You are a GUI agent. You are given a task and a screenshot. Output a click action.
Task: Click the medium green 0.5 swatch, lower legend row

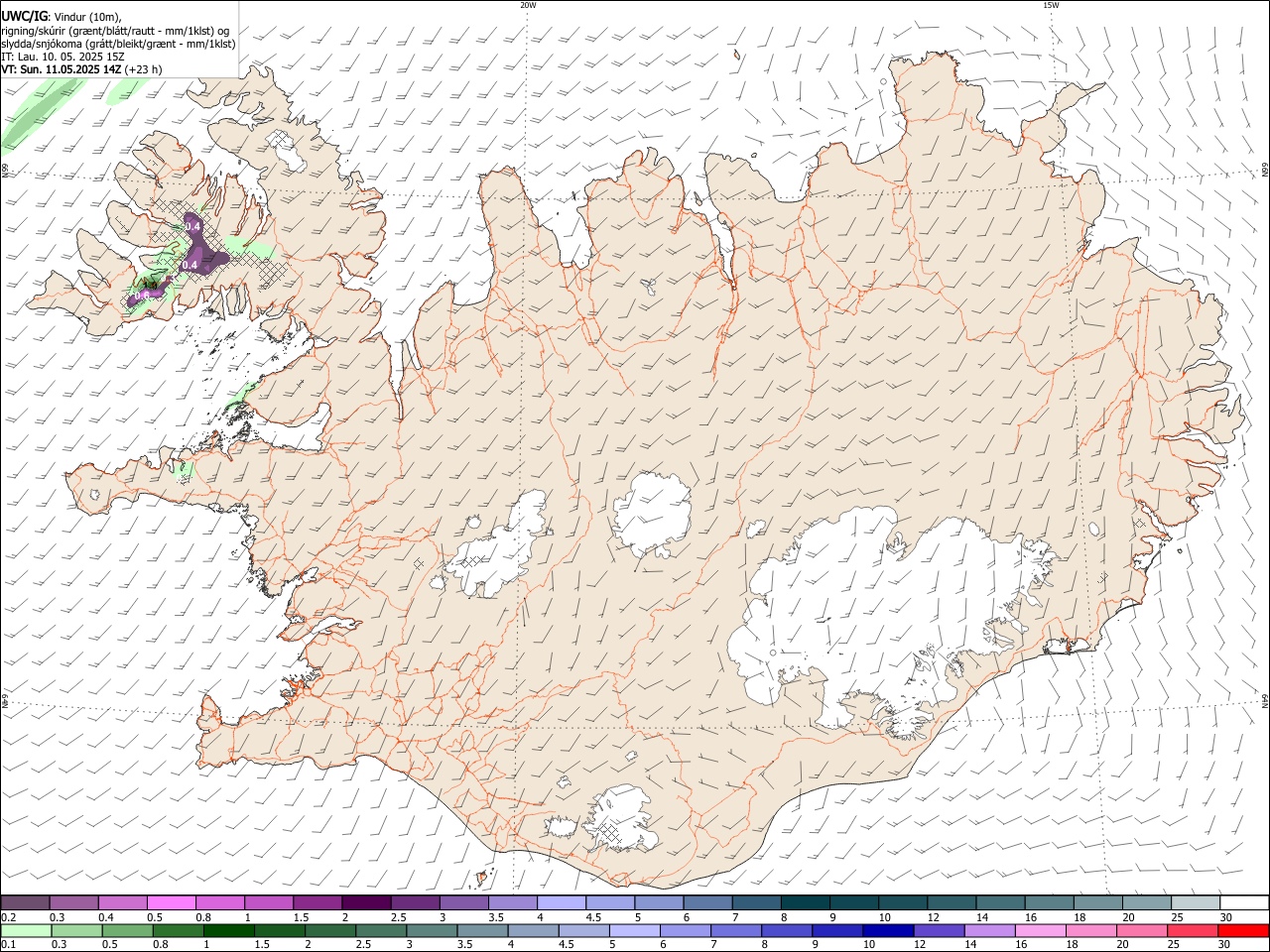click(128, 930)
